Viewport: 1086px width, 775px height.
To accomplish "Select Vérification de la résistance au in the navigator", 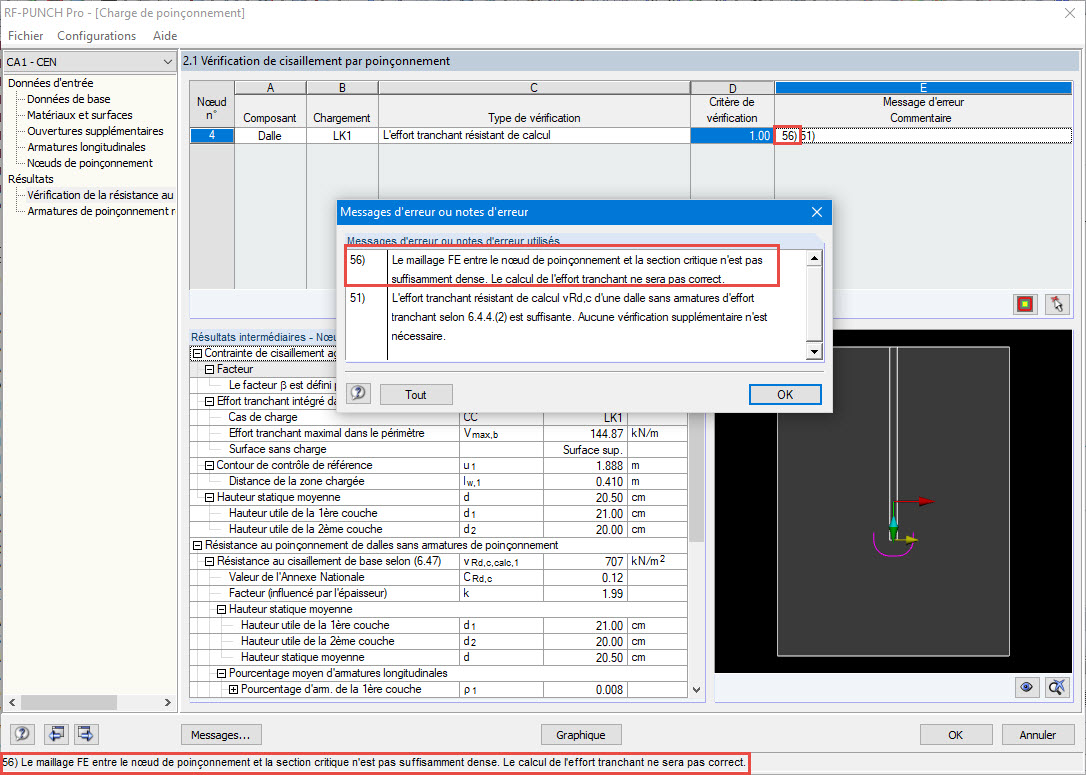I will point(100,195).
